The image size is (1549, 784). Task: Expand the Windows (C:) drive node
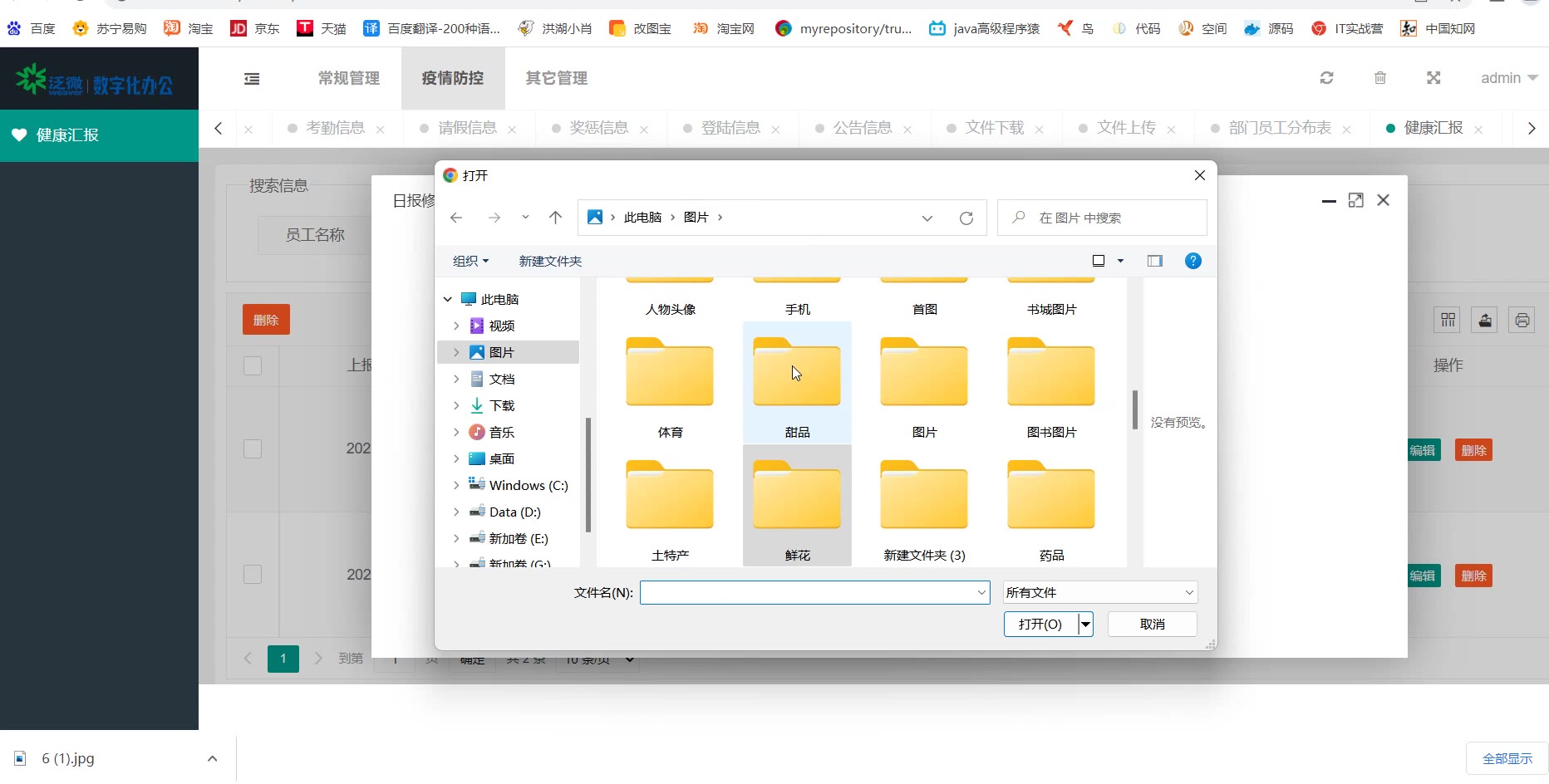pyautogui.click(x=456, y=485)
